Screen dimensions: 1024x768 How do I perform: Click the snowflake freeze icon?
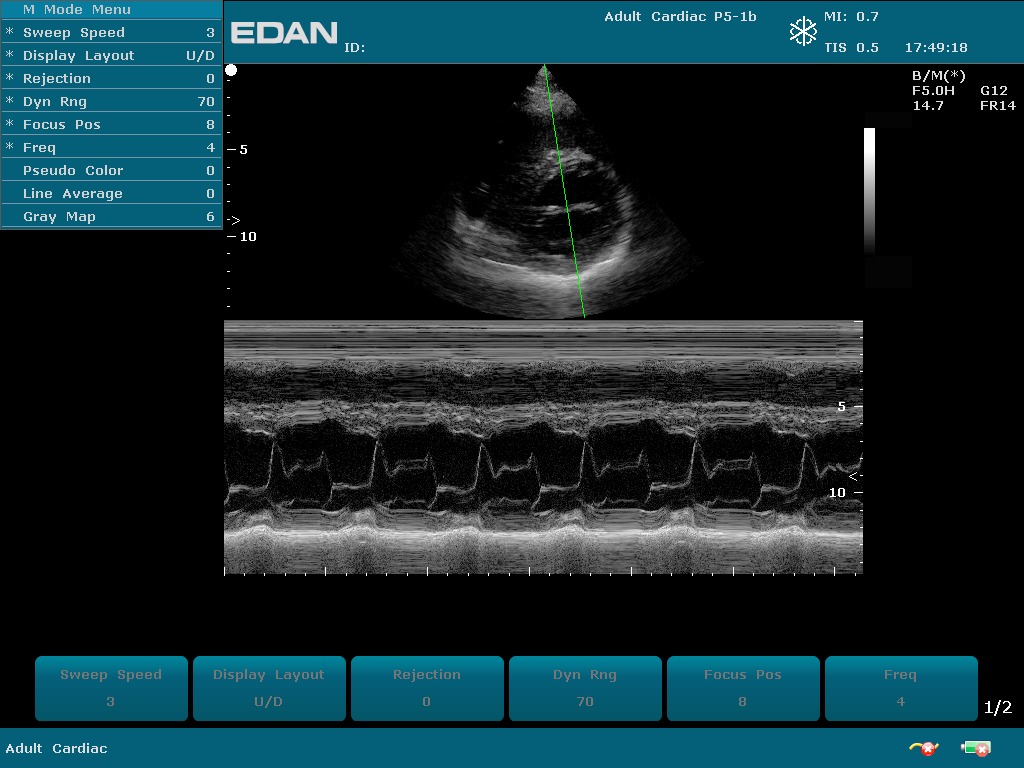coord(803,32)
